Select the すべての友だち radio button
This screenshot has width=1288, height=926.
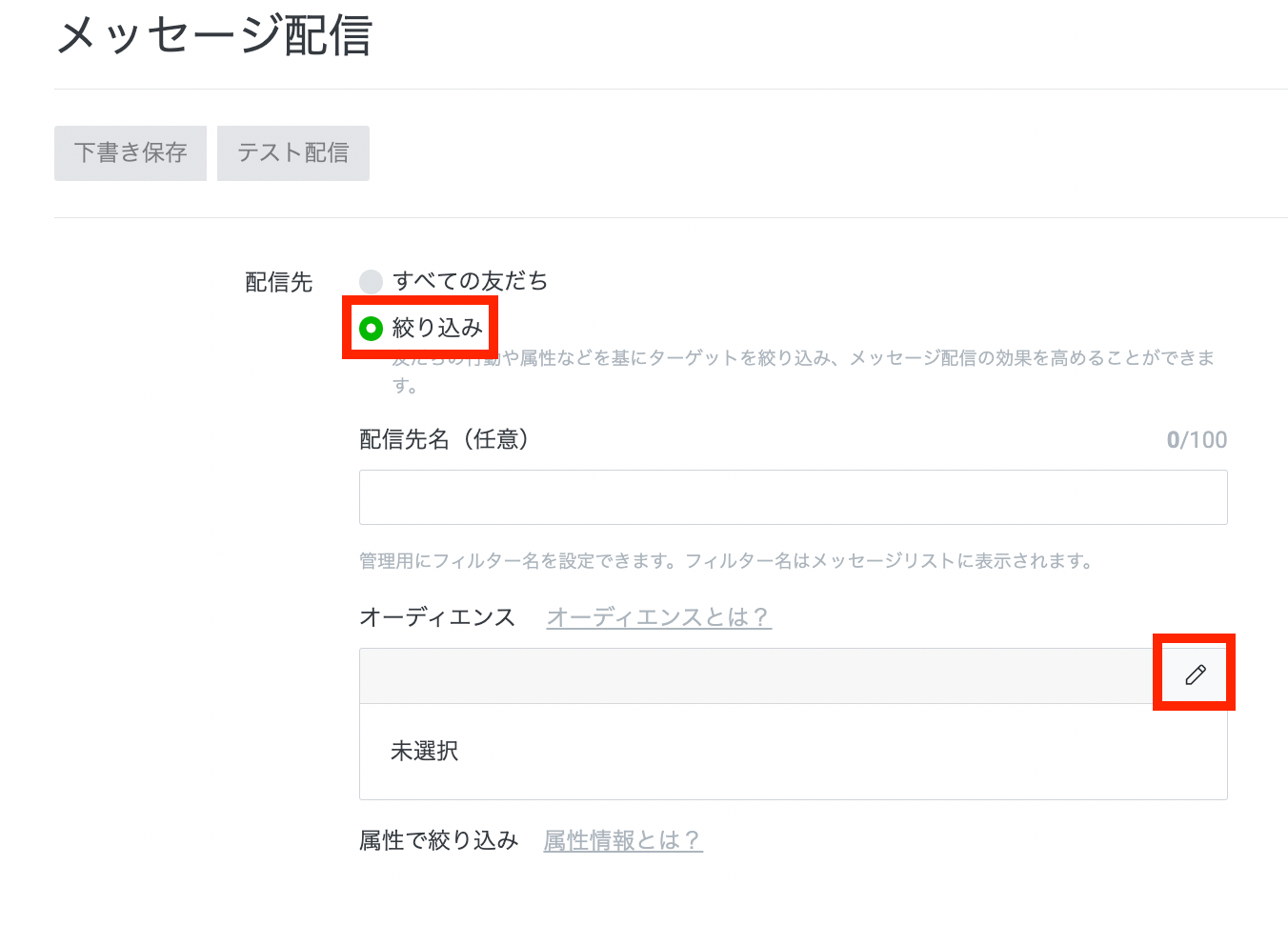coord(371,282)
